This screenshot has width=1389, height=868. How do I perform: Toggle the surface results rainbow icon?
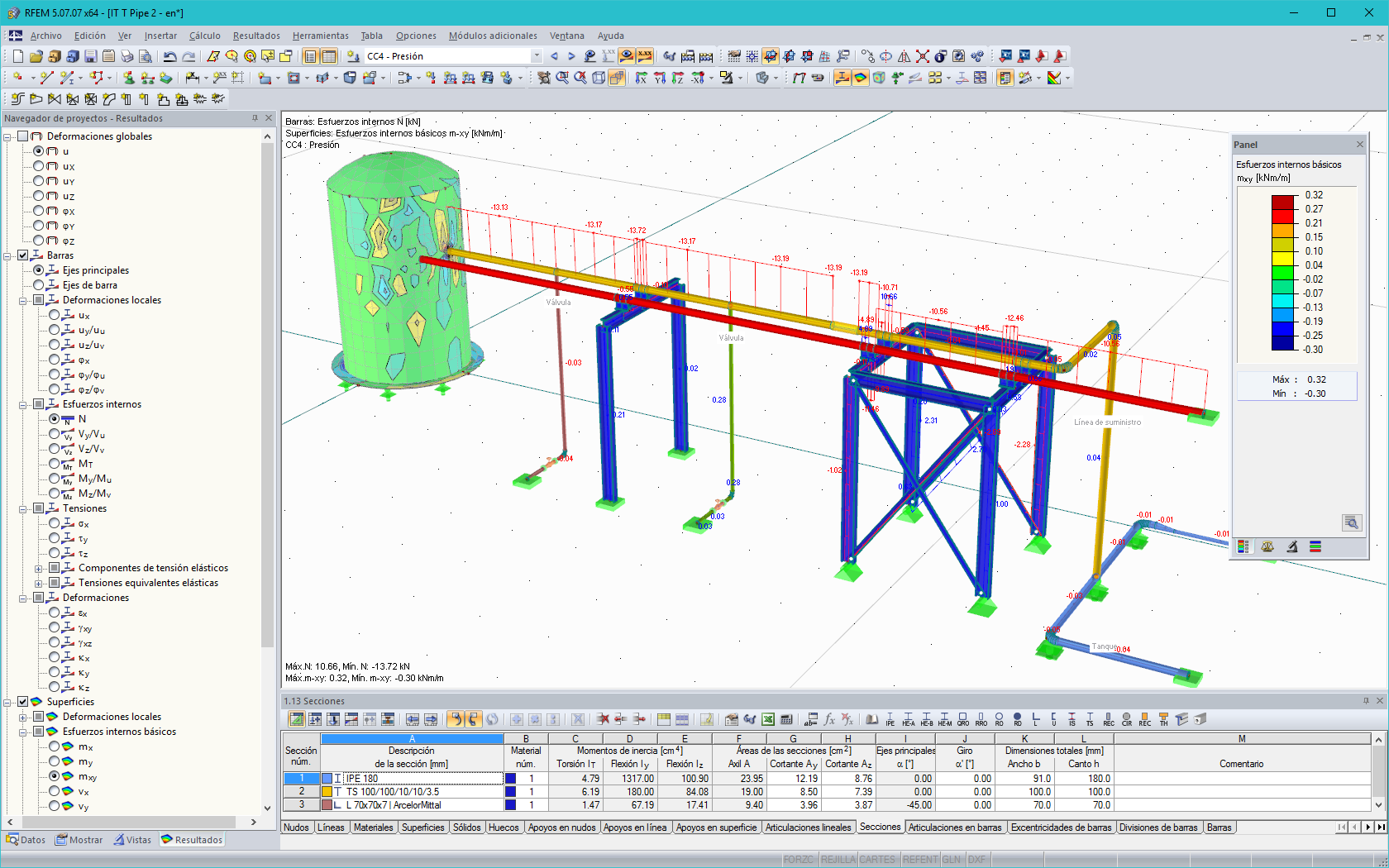click(861, 78)
